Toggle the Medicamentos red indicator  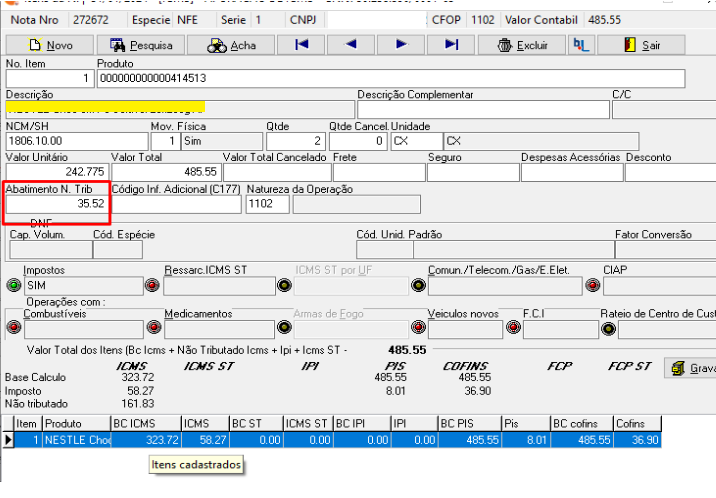click(154, 327)
